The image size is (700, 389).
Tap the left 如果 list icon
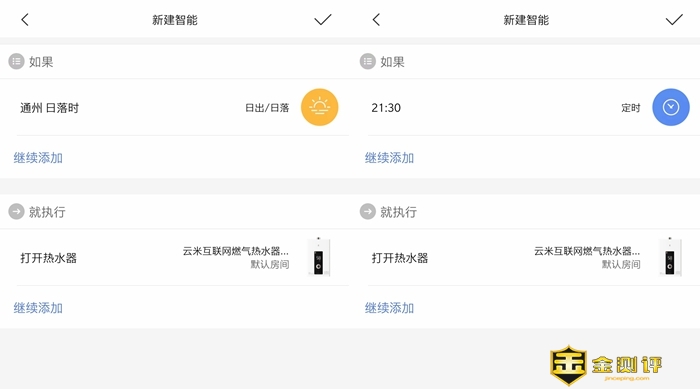click(17, 62)
